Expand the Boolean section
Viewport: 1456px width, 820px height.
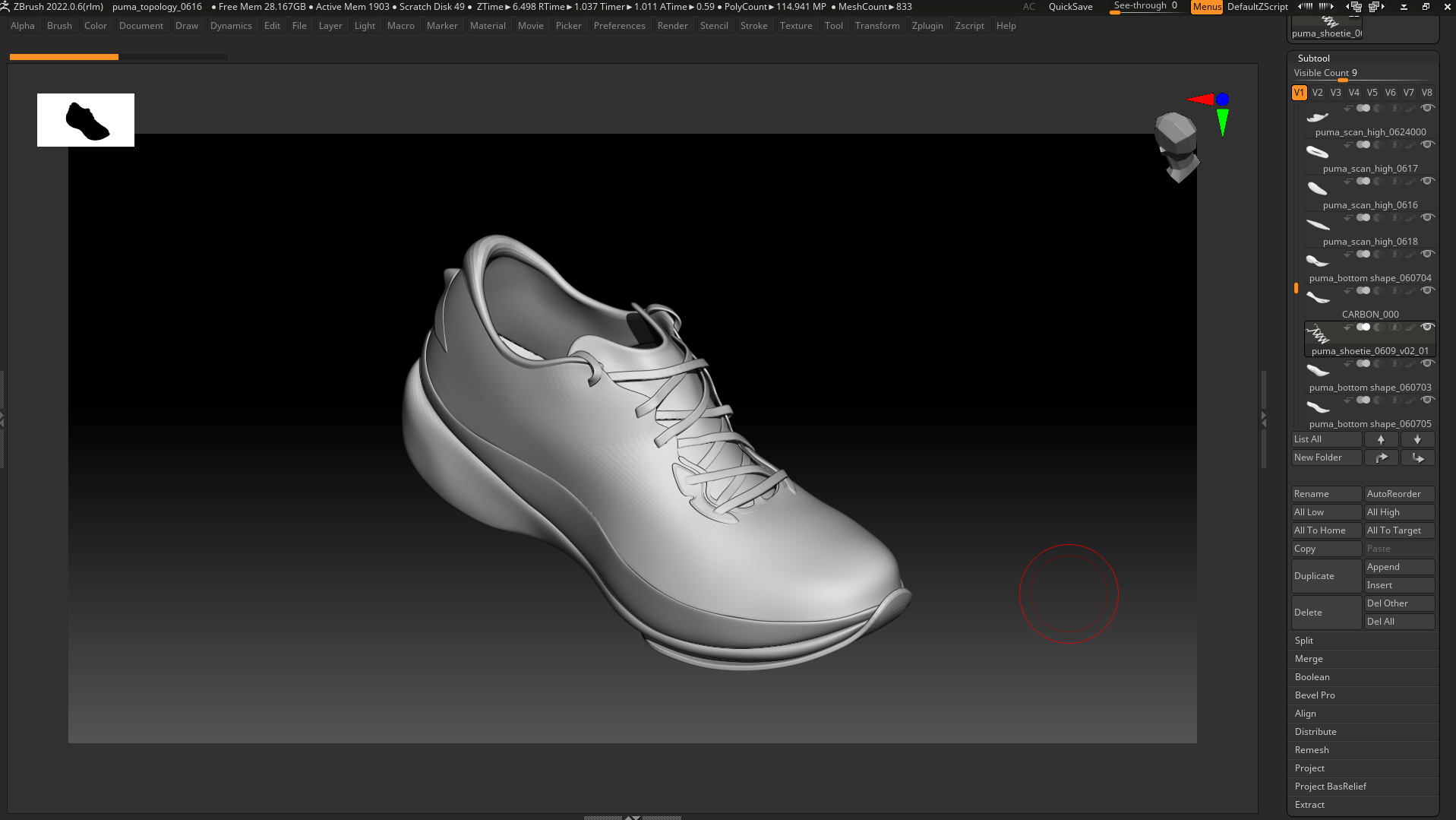[1312, 677]
